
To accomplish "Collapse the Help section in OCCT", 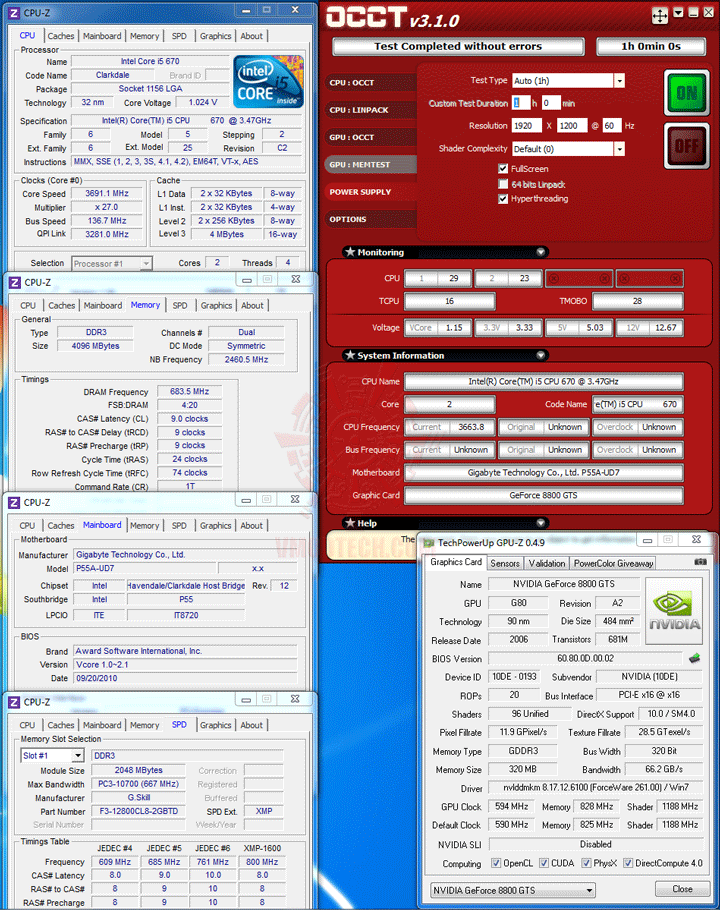I will [541, 523].
